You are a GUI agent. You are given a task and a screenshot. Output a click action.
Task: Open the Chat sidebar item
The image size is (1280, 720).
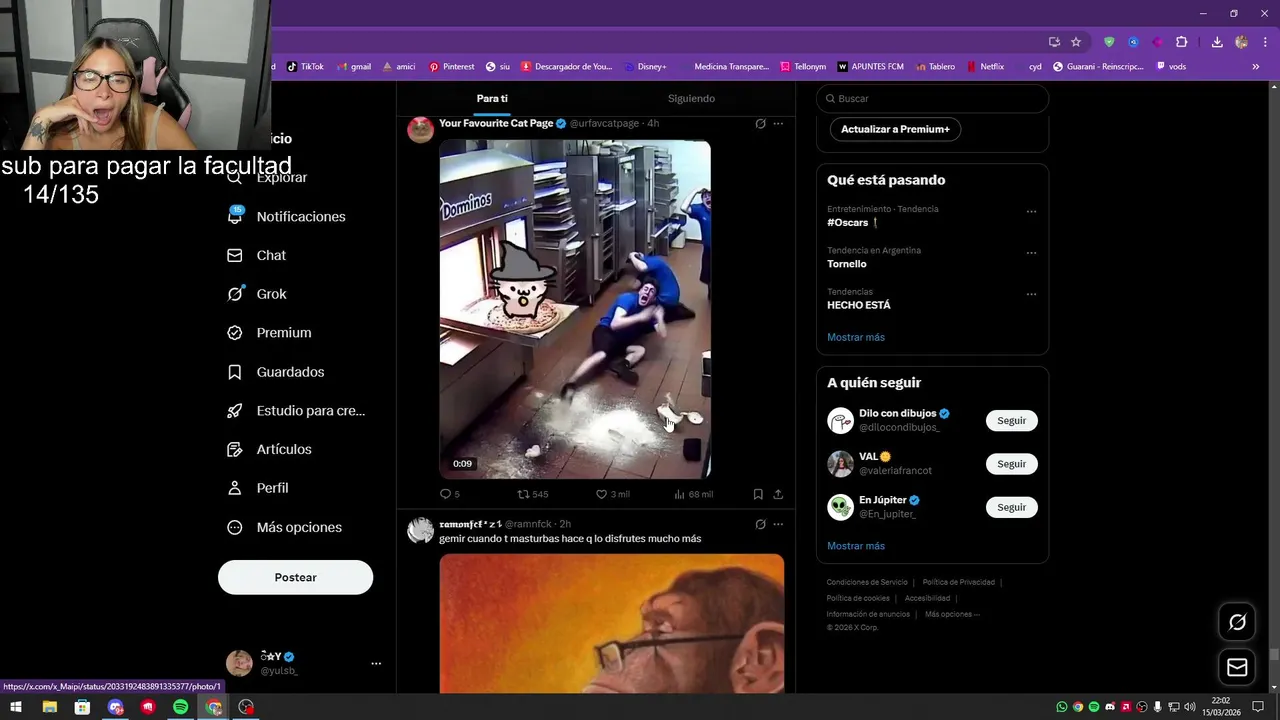pos(257,255)
